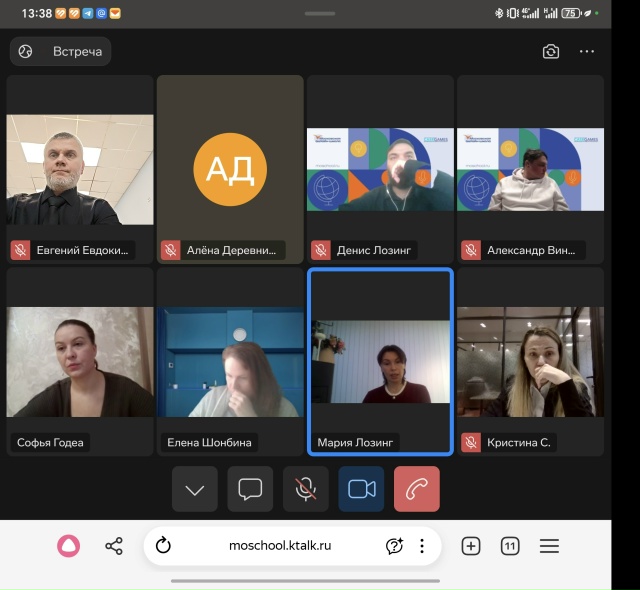Screen dimensions: 640x590
Task: Share the page using the share icon
Action: point(114,546)
